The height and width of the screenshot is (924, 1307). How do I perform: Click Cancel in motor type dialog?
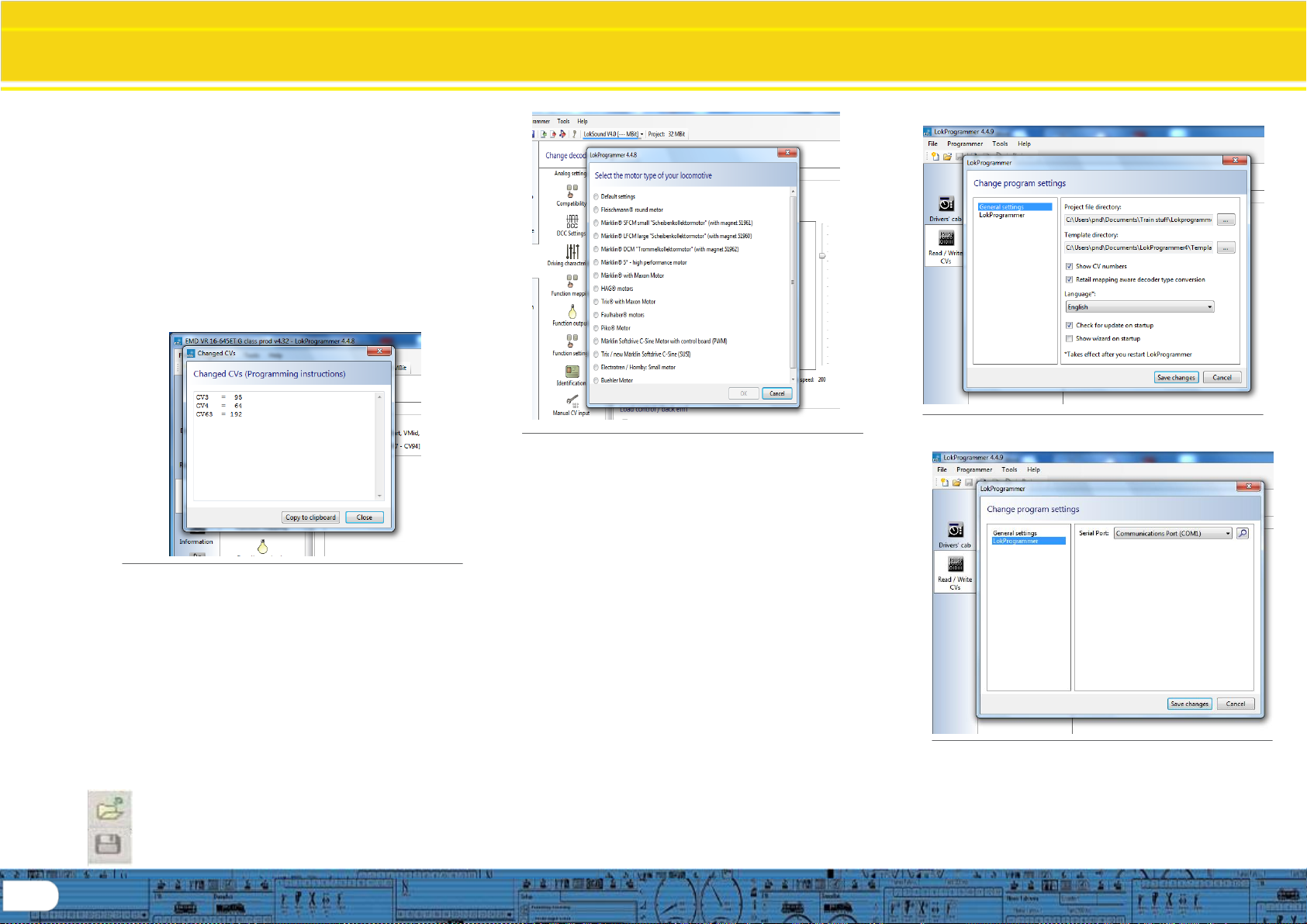coord(777,393)
